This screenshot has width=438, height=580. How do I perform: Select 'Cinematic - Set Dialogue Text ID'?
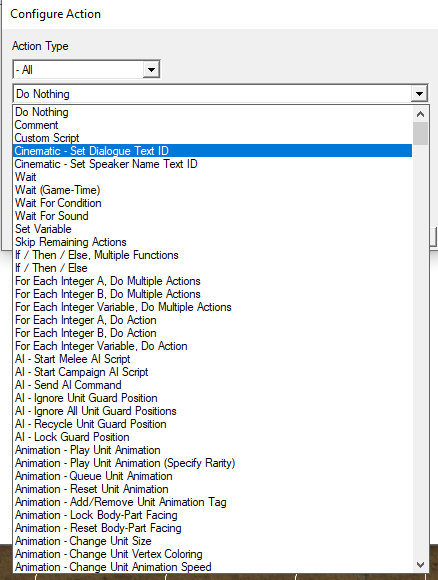213,151
